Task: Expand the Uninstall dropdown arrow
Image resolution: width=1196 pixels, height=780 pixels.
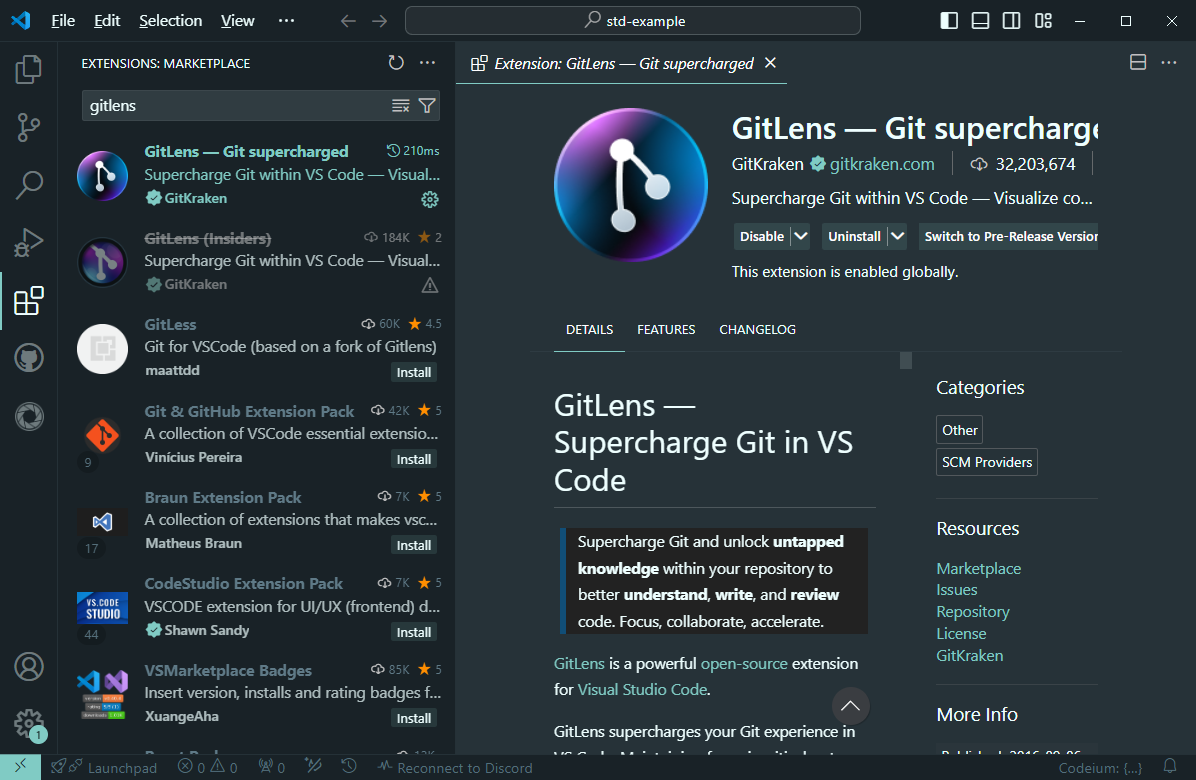Action: click(x=897, y=236)
